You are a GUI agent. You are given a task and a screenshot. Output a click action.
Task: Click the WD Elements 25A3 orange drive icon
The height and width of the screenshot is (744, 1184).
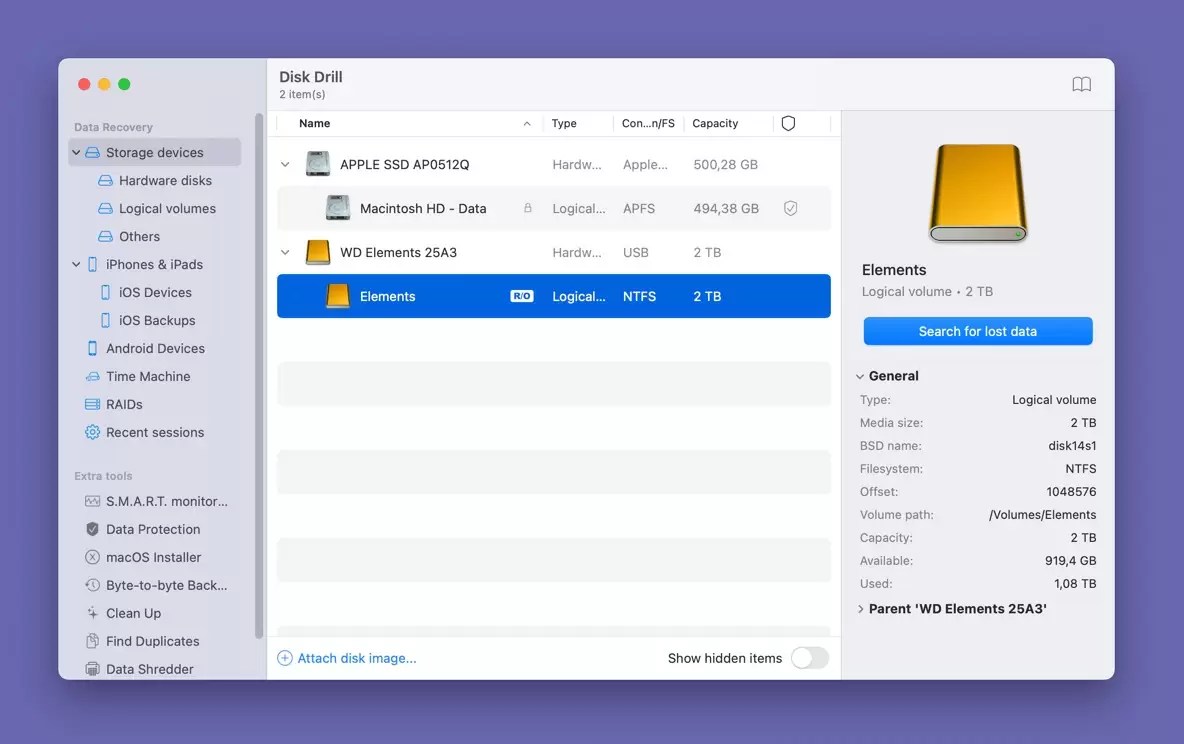coord(318,252)
